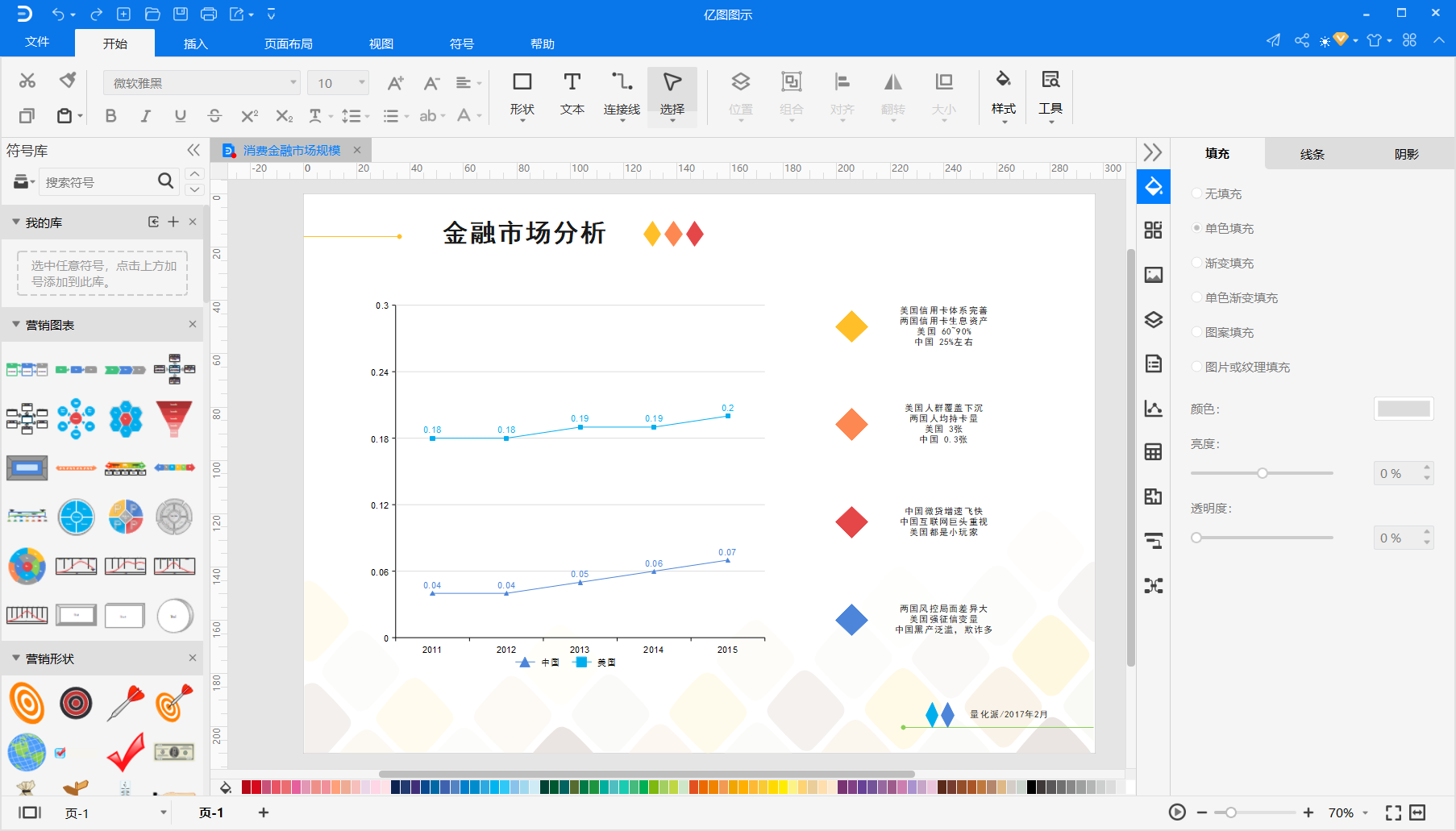This screenshot has width=1456, height=831.
Task: Toggle Underline text formatting
Action: coord(181,116)
